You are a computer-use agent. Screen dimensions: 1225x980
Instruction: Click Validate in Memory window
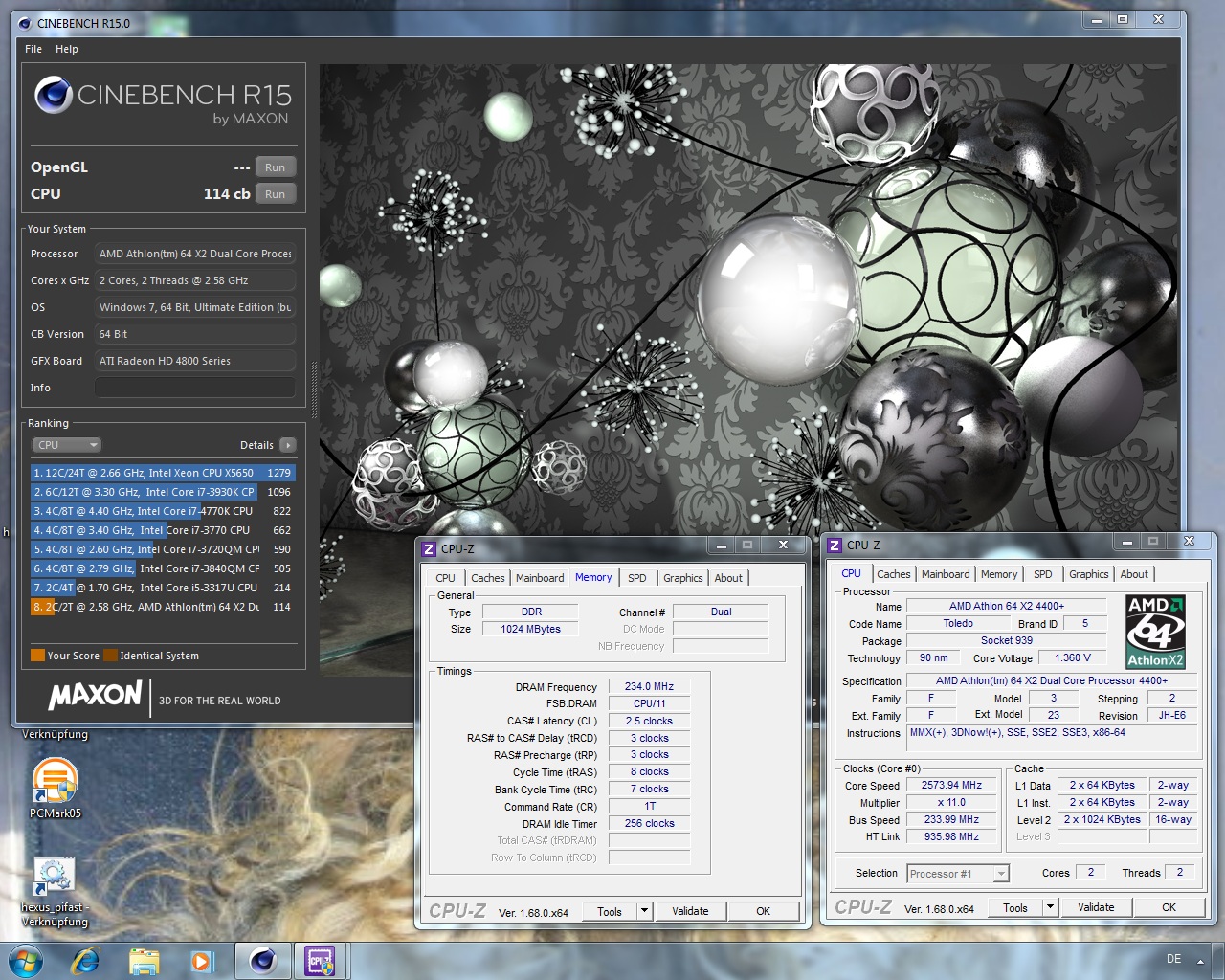click(x=690, y=911)
